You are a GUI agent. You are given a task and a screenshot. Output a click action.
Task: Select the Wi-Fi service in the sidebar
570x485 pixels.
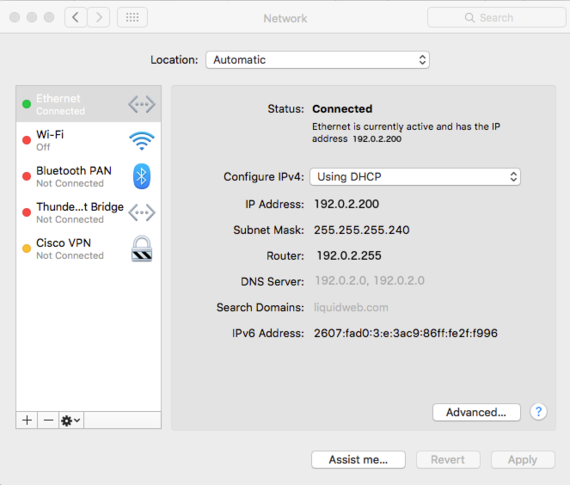tap(89, 140)
